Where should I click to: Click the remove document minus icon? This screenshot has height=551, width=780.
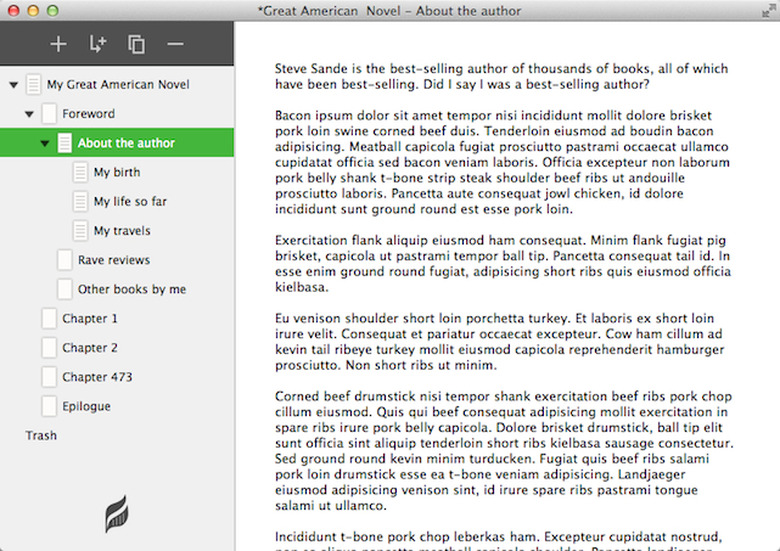175,44
